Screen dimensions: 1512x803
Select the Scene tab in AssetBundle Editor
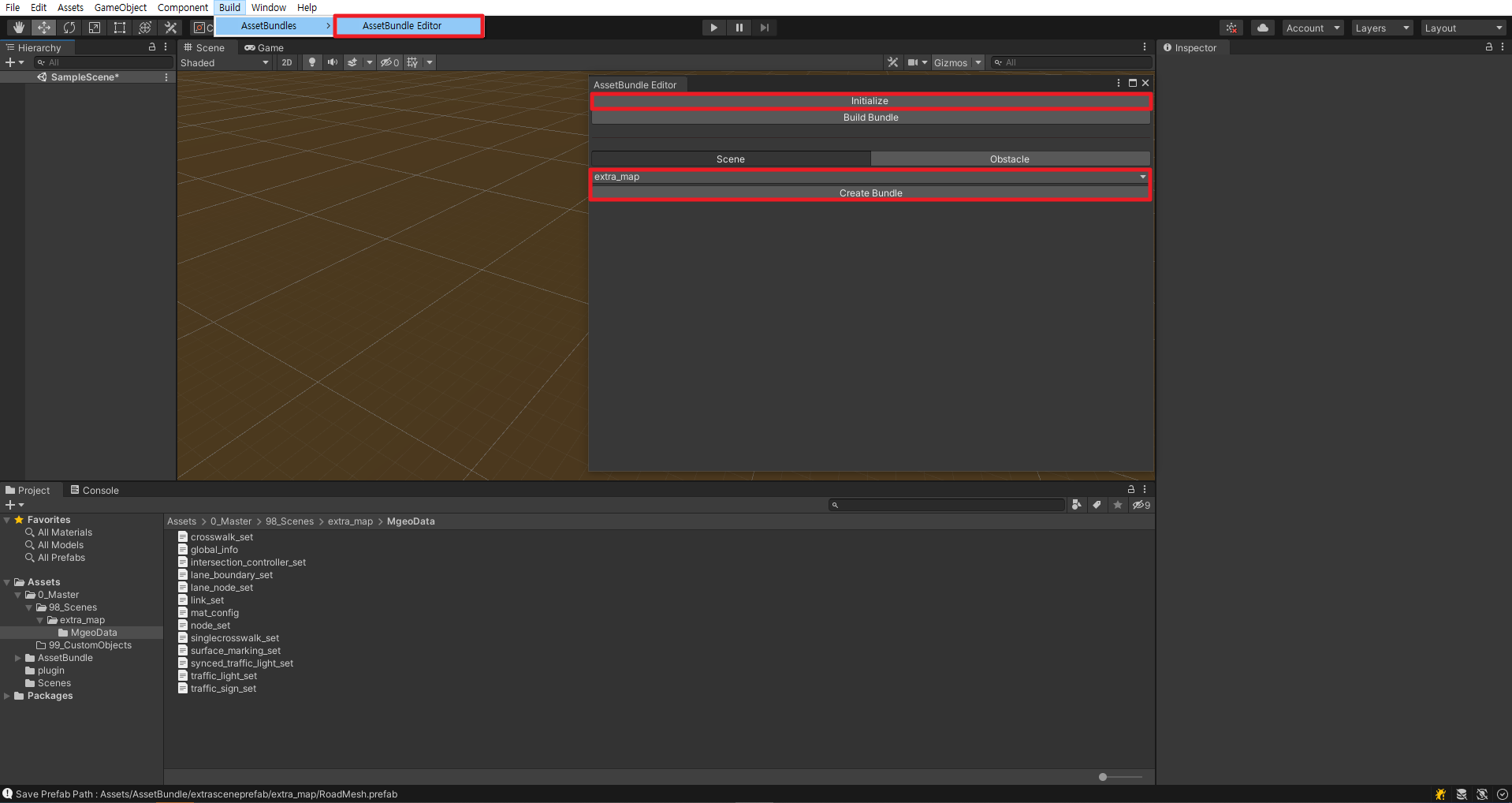pyautogui.click(x=731, y=159)
